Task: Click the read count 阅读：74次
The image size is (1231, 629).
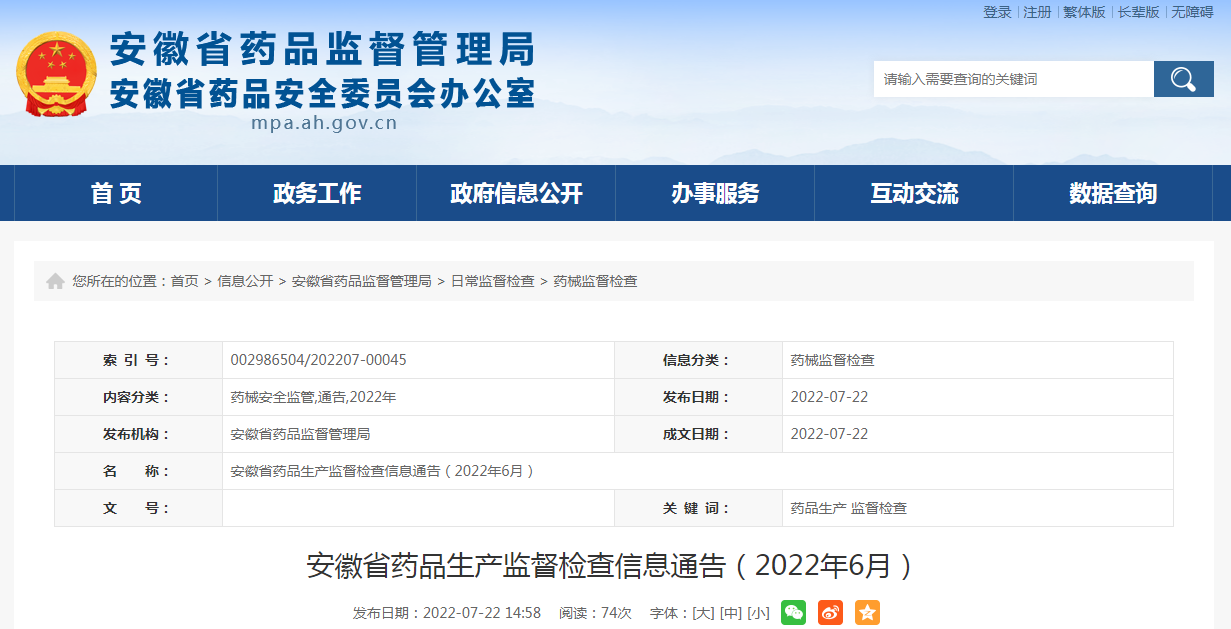Action: pos(595,613)
